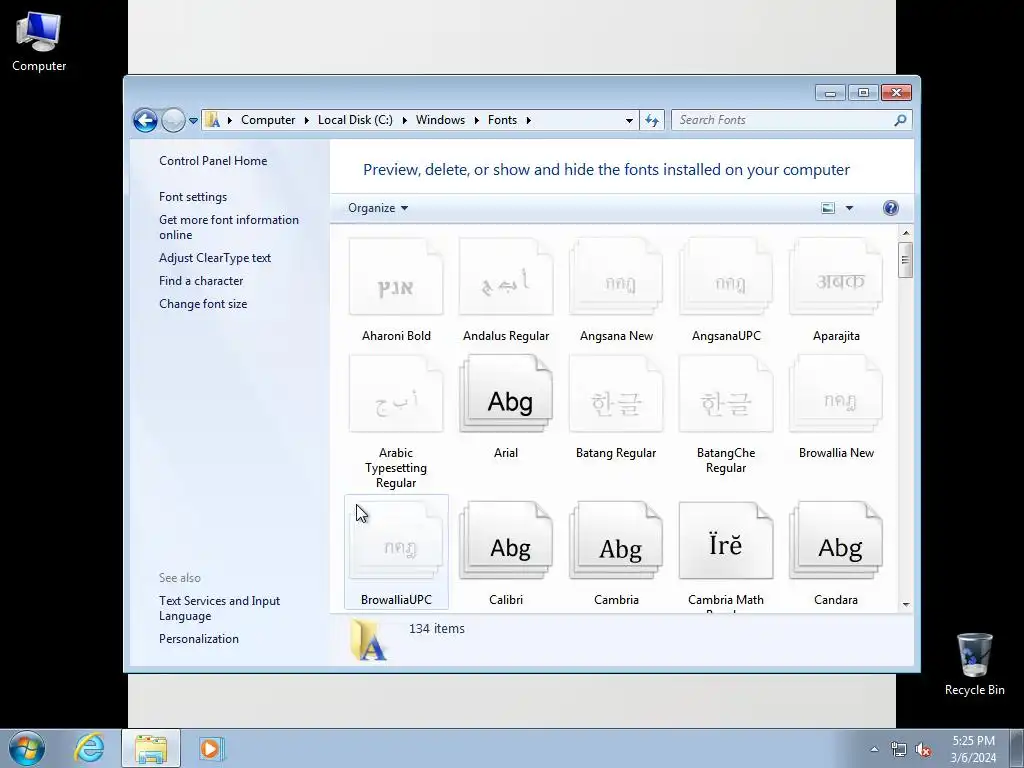Select the Calibri font family icon
This screenshot has height=768, width=1024.
coord(506,541)
